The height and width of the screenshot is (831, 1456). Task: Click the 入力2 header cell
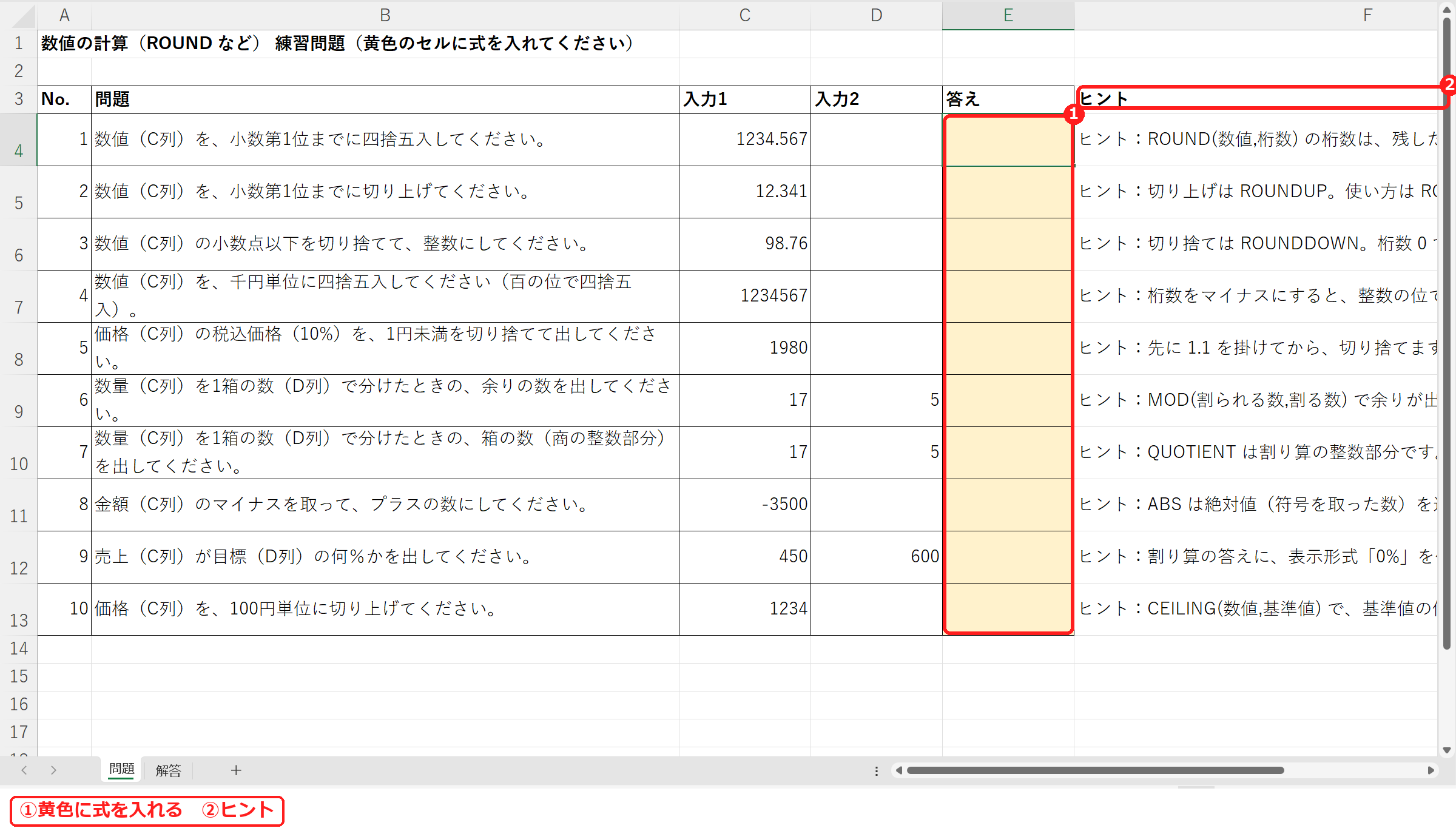pyautogui.click(x=877, y=99)
